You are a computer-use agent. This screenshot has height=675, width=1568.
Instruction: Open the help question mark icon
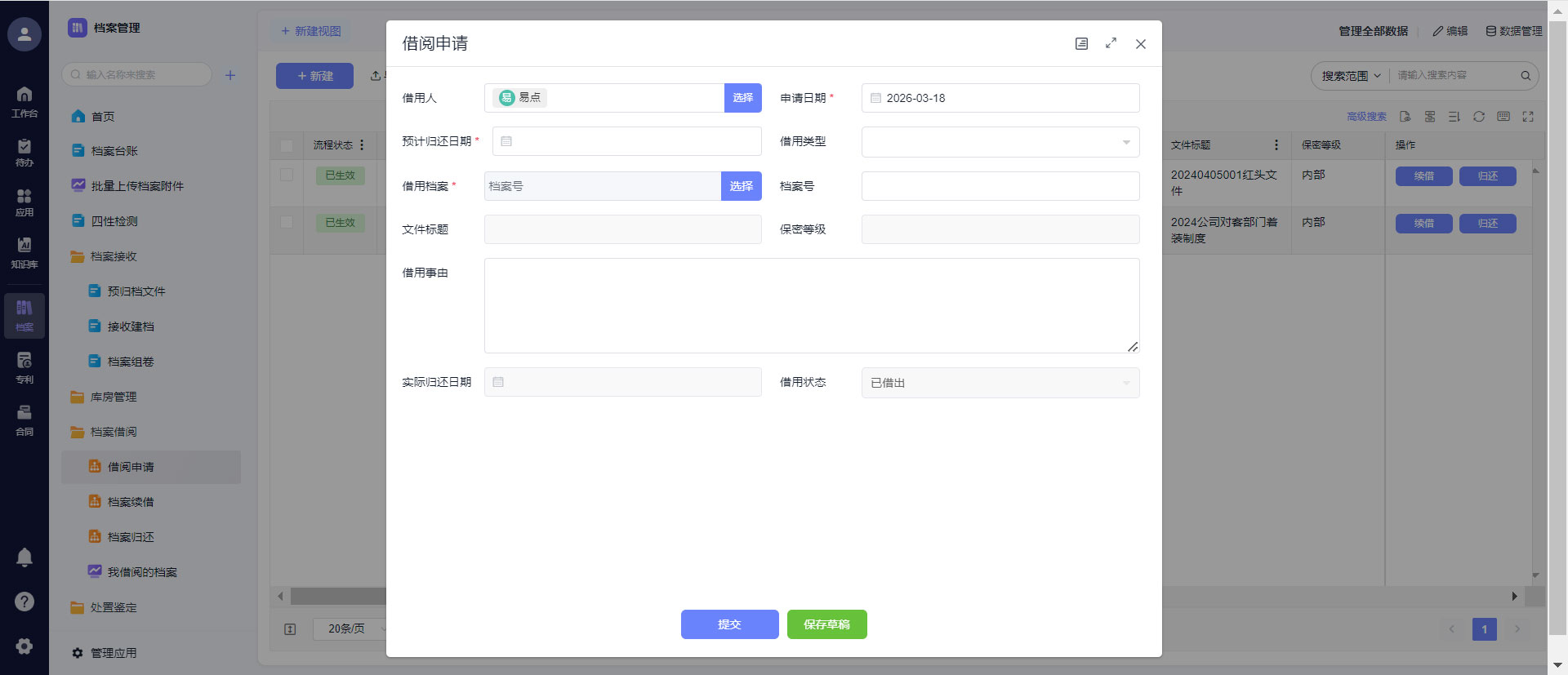24,602
